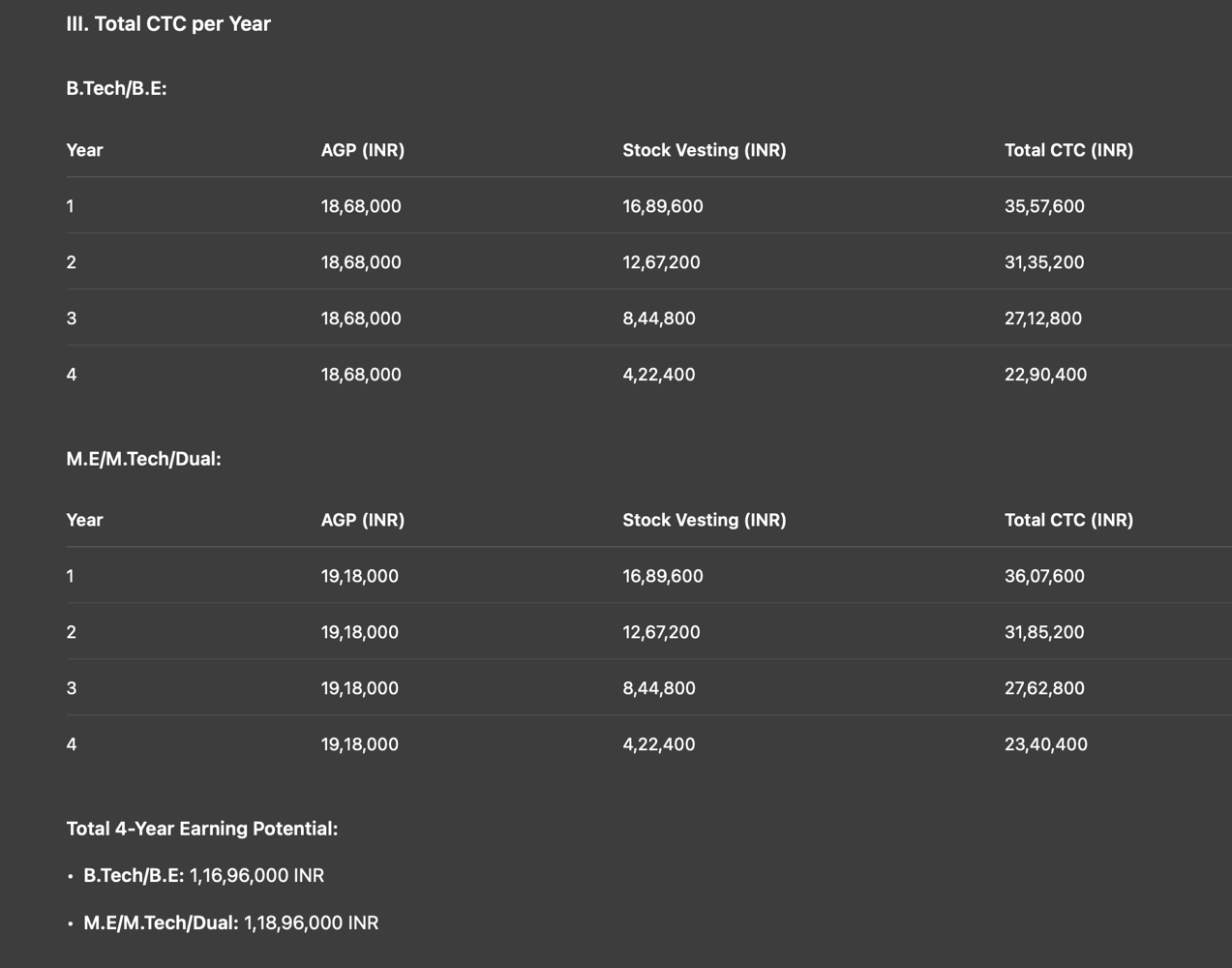Click year number 2 in the 31,35,200 row
The image size is (1232, 968).
click(x=71, y=262)
